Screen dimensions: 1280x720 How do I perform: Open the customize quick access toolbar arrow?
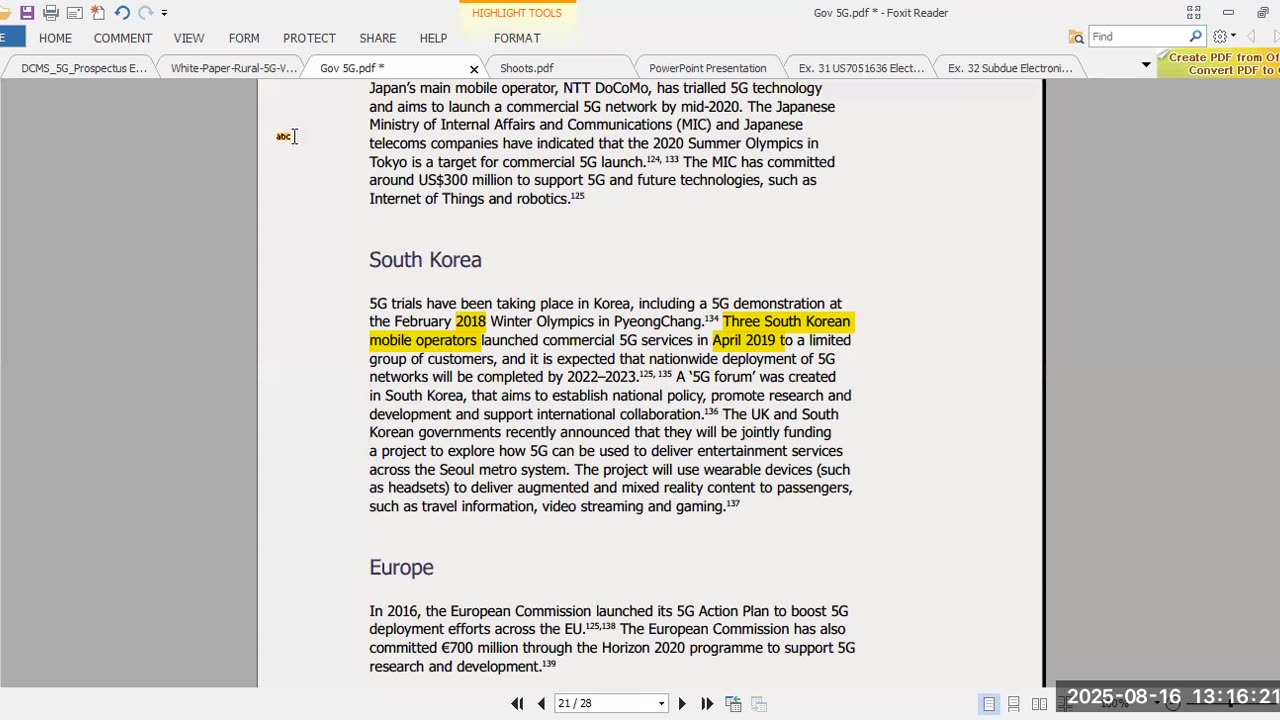tap(164, 13)
